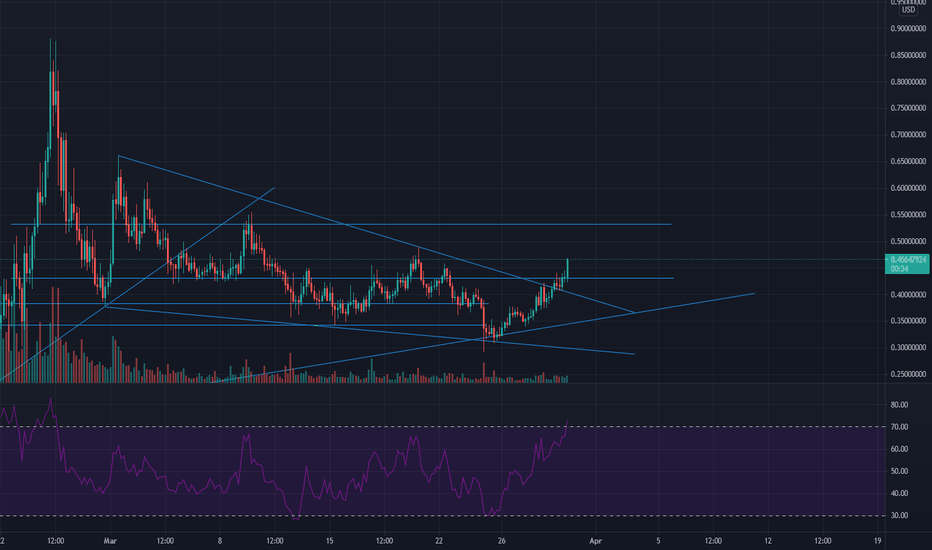Screen dimensions: 932x550
Task: Click the Apr date label on time axis
Action: tap(596, 540)
